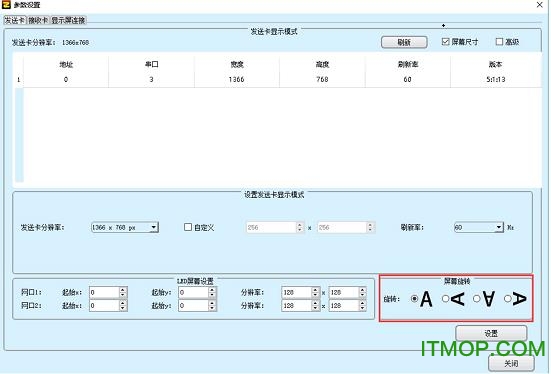Increase the 网口2 起始x value
The image size is (551, 374).
pyautogui.click(x=123, y=303)
